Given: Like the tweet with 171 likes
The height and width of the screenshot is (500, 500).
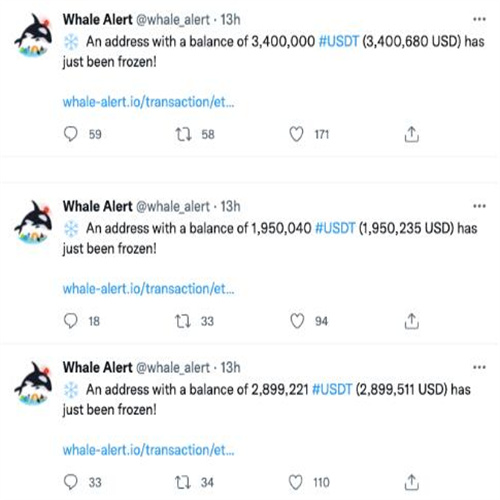Looking at the screenshot, I should [x=296, y=134].
